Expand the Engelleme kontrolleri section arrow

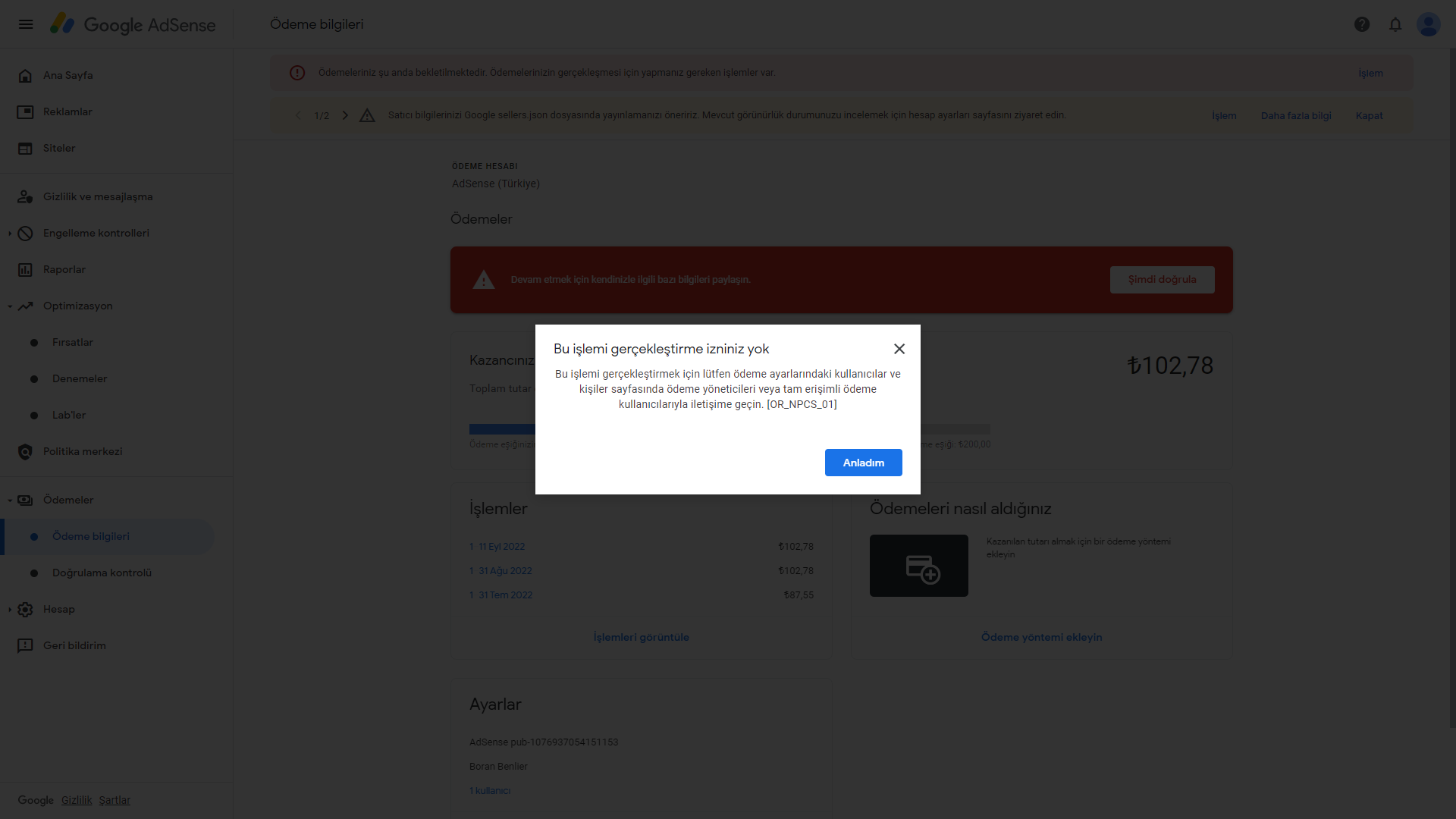coord(10,234)
